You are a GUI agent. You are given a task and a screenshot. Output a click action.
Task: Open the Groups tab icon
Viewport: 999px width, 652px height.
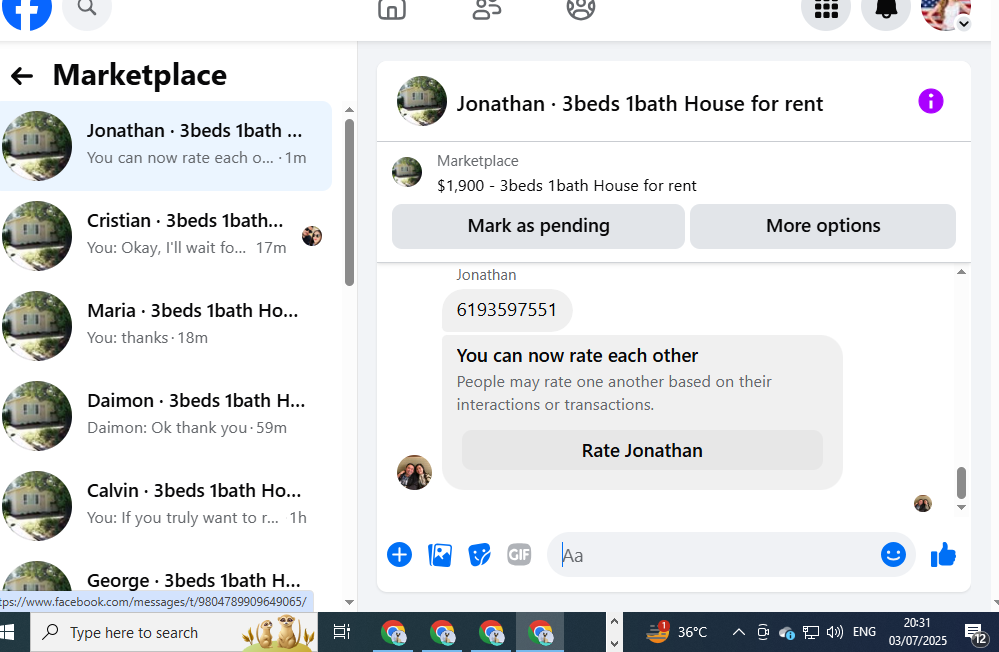pos(580,9)
